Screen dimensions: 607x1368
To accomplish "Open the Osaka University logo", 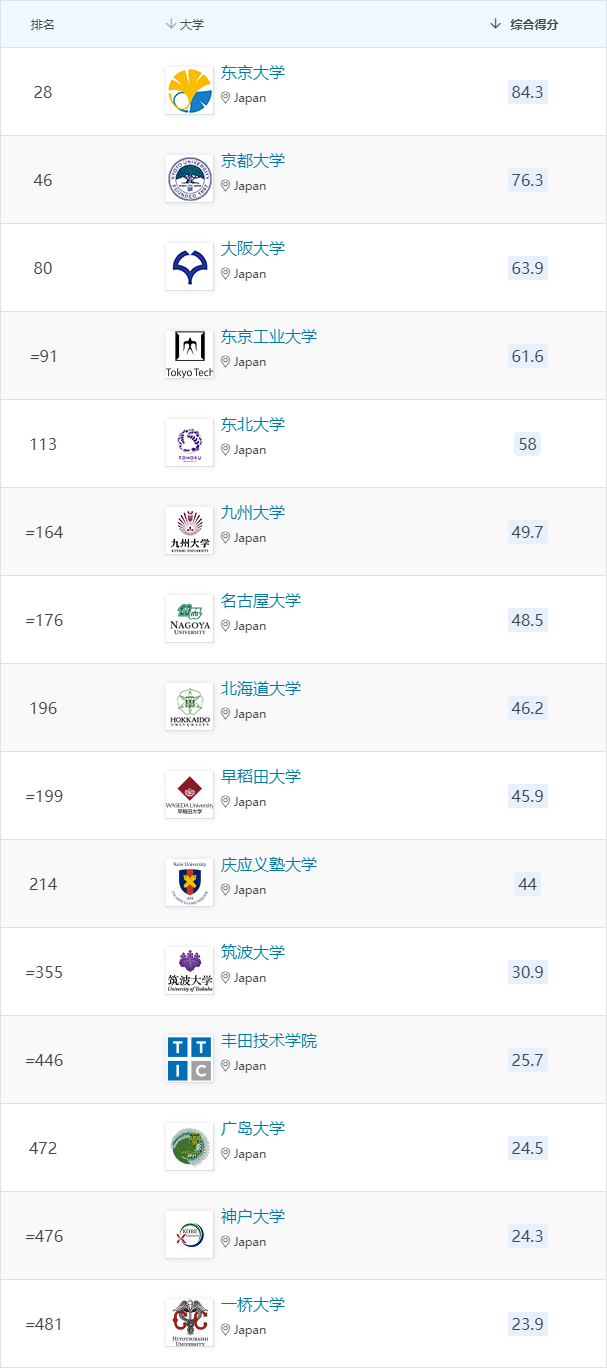I will (189, 267).
